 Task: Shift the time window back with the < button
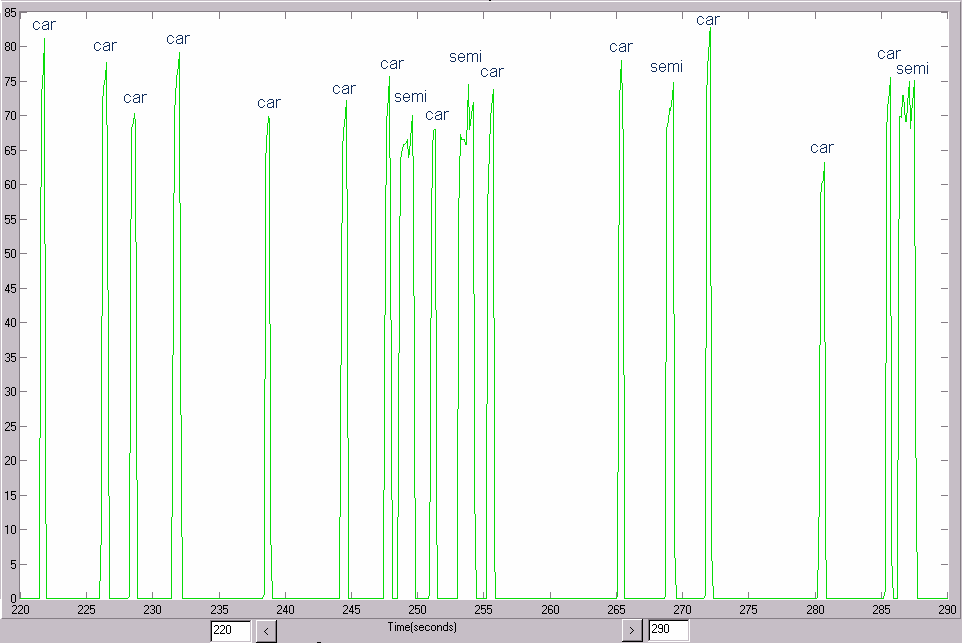pos(266,630)
